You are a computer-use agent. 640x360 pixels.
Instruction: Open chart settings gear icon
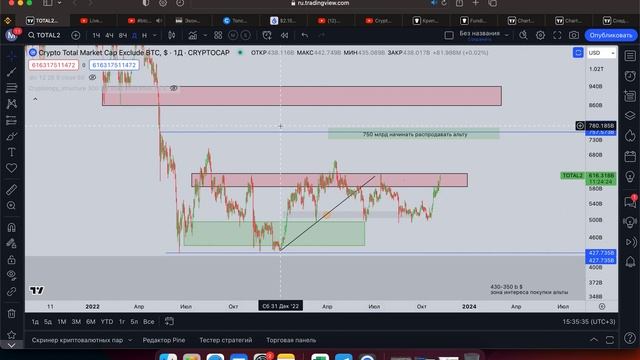(540, 36)
